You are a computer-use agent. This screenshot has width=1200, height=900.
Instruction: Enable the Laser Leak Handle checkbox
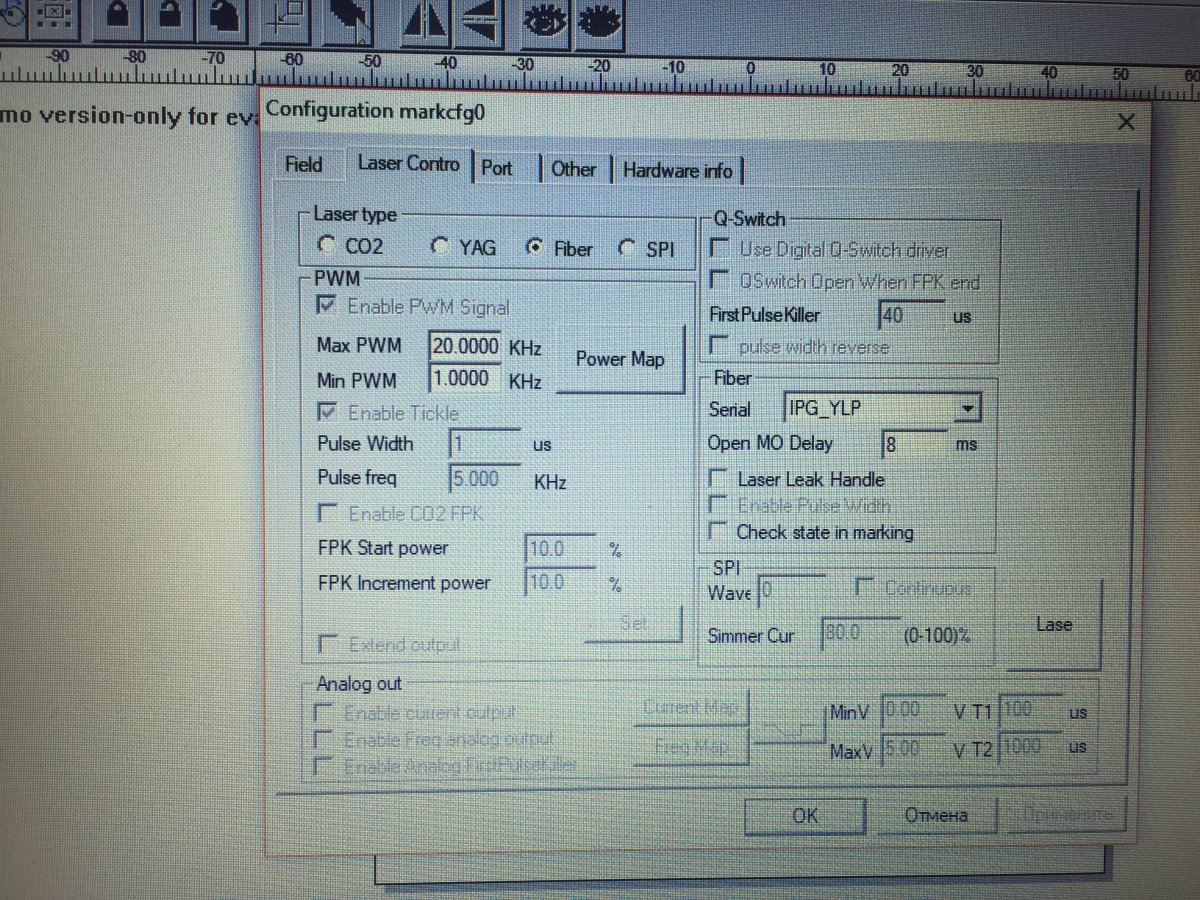coord(718,479)
